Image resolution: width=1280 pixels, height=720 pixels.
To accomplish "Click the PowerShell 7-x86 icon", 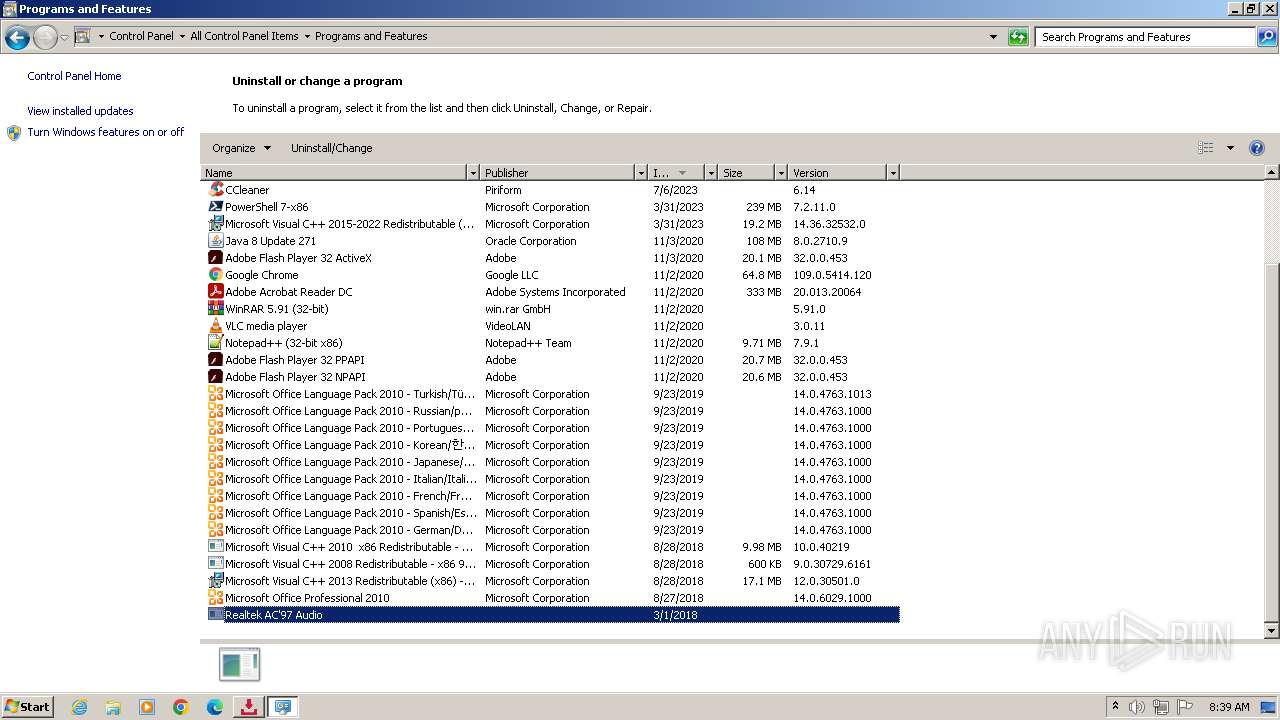I will pyautogui.click(x=216, y=207).
